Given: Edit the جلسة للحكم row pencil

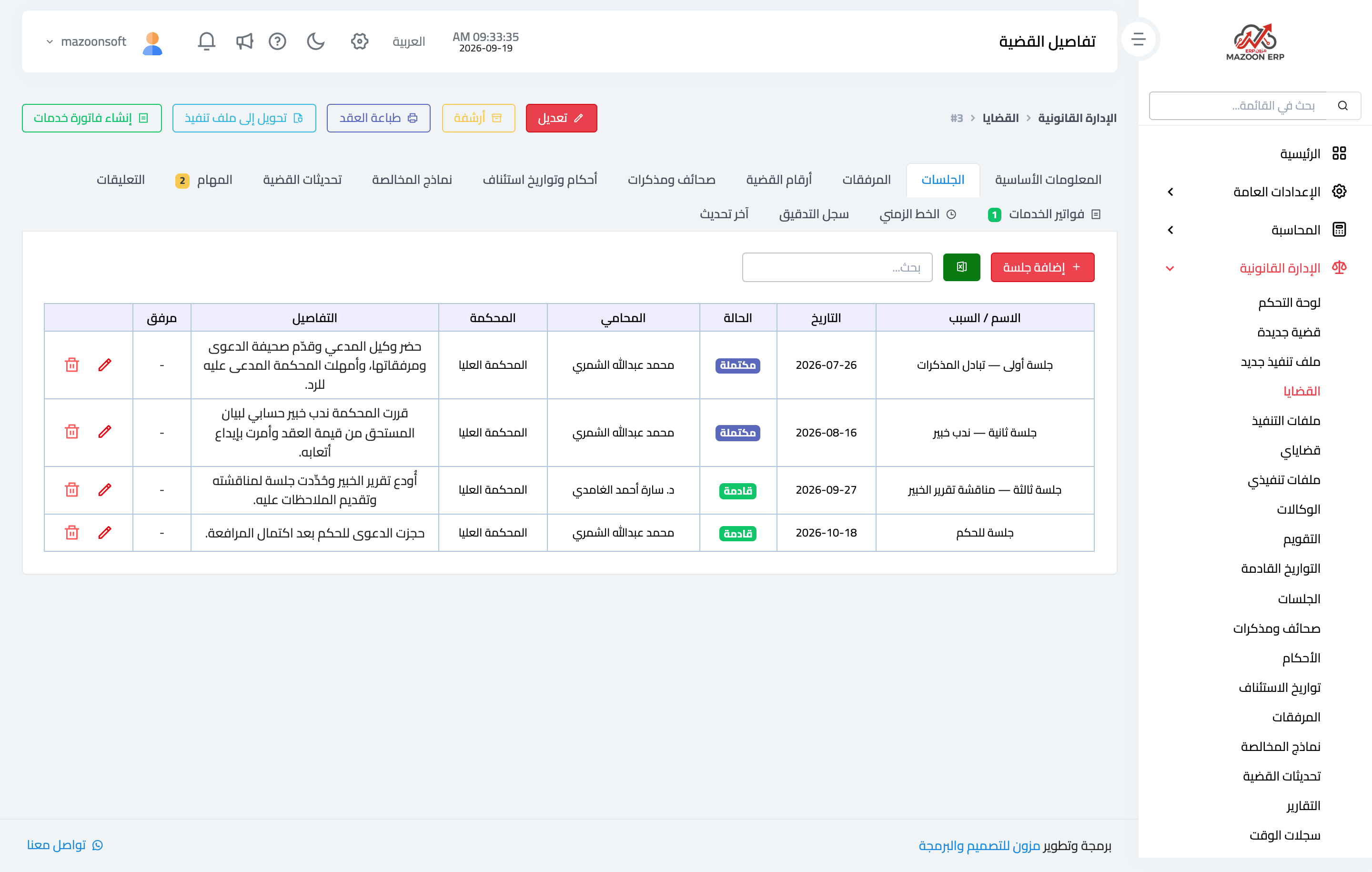Looking at the screenshot, I should coord(105,532).
